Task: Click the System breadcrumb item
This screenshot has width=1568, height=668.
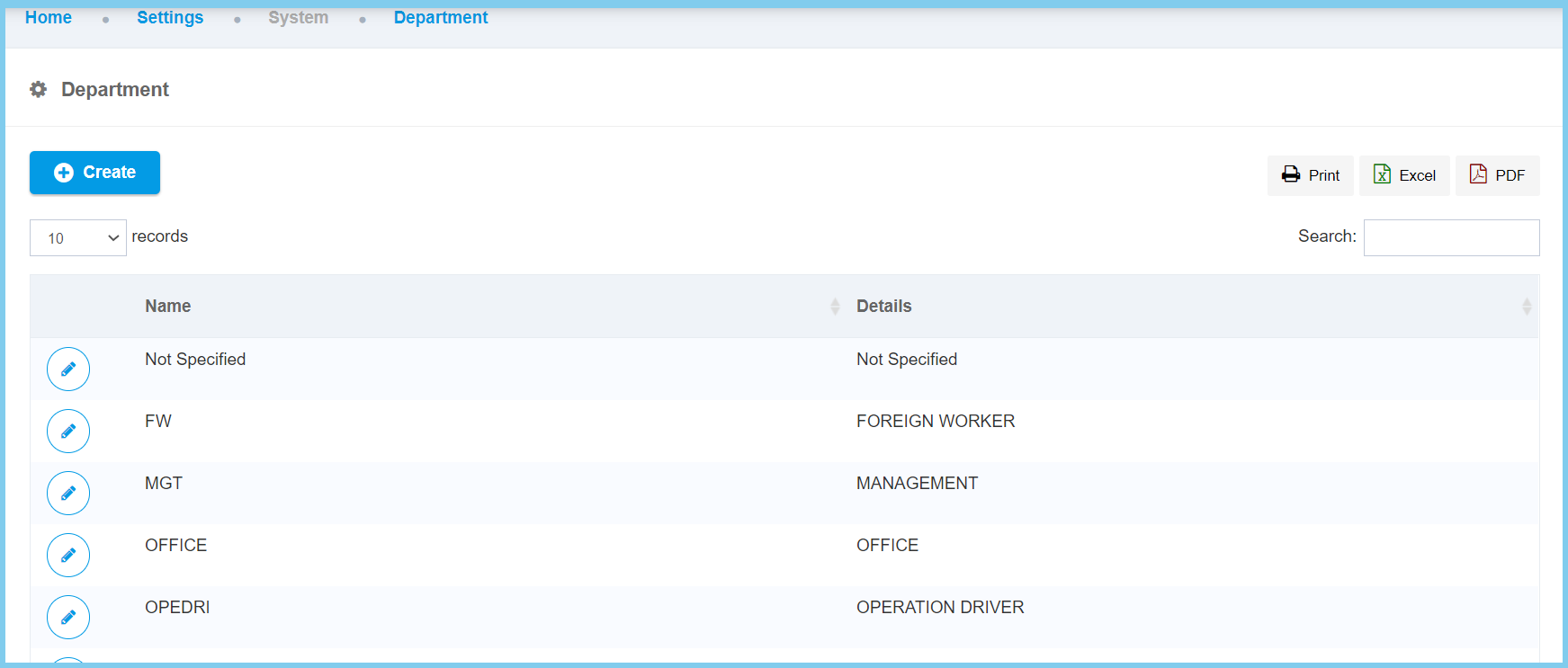Action: (x=298, y=18)
